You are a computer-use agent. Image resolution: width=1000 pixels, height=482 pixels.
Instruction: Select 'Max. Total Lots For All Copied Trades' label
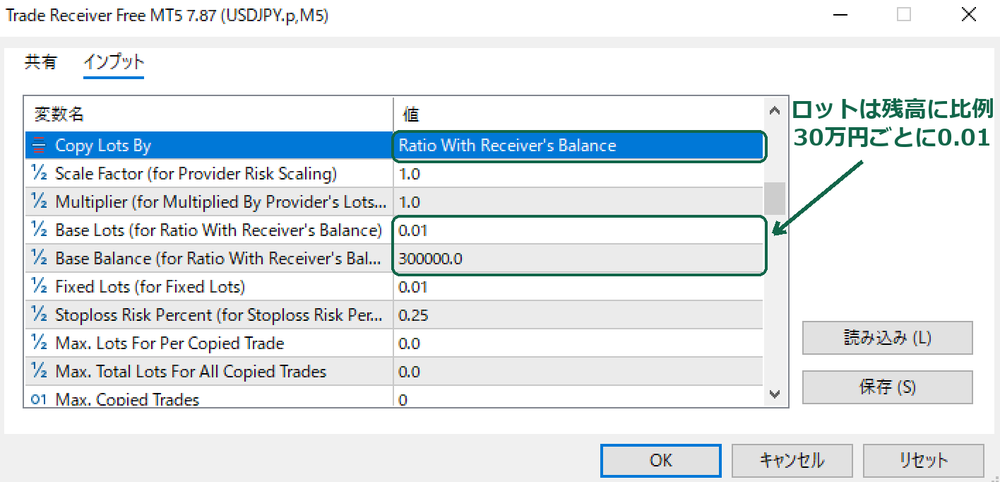pyautogui.click(x=191, y=371)
